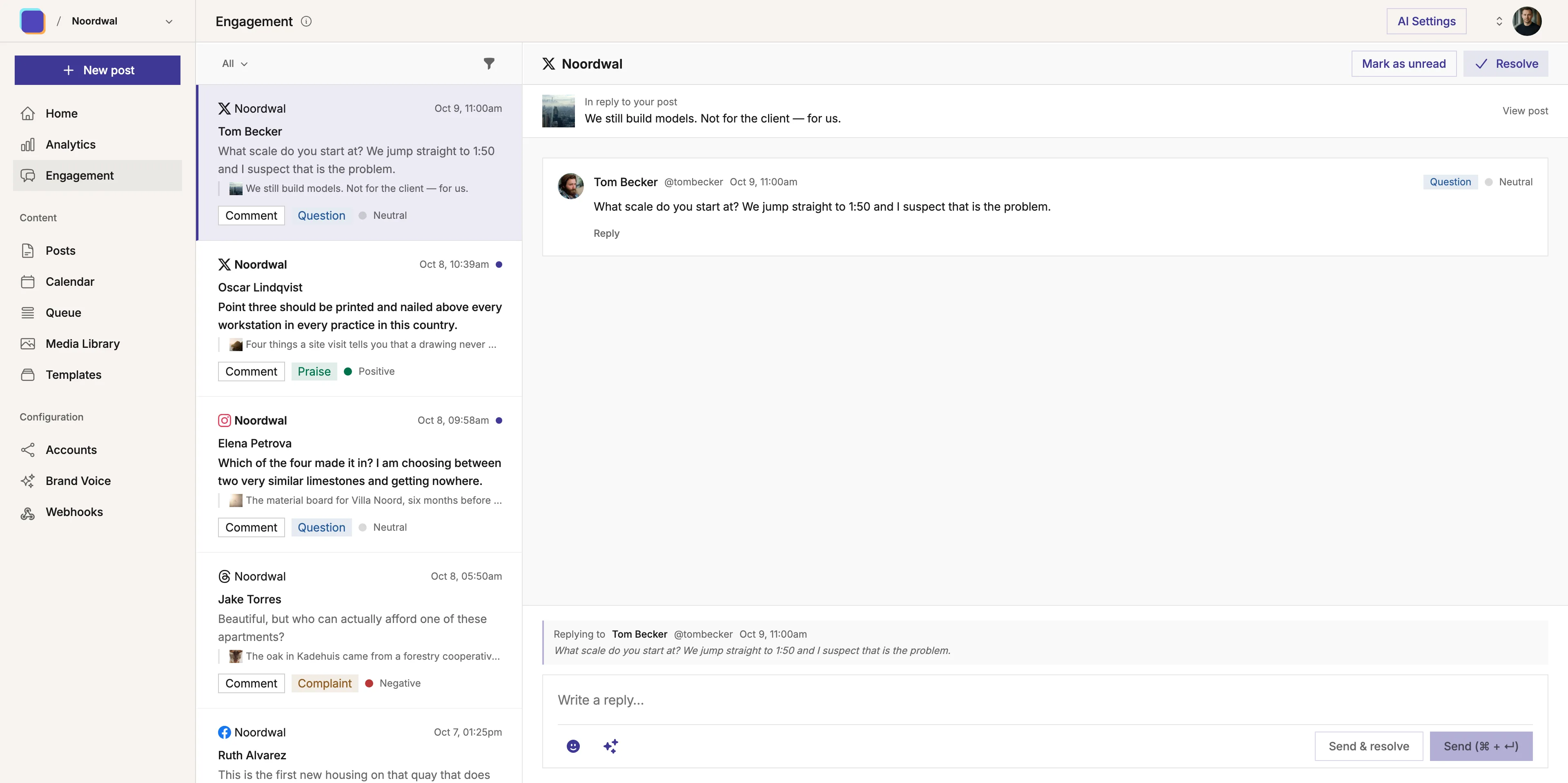Viewport: 1568px width, 783px height.
Task: Click Reply under Tom Becker's comment
Action: click(x=606, y=233)
